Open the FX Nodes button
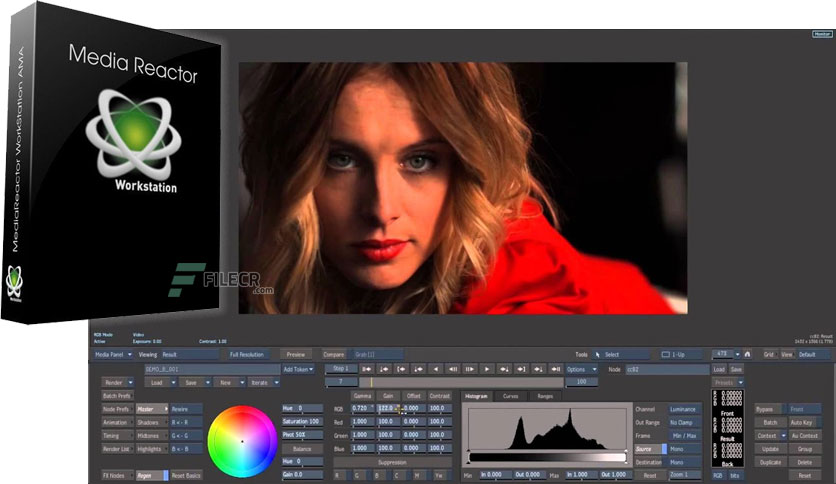Screen dimensions: 836x484 pyautogui.click(x=117, y=475)
